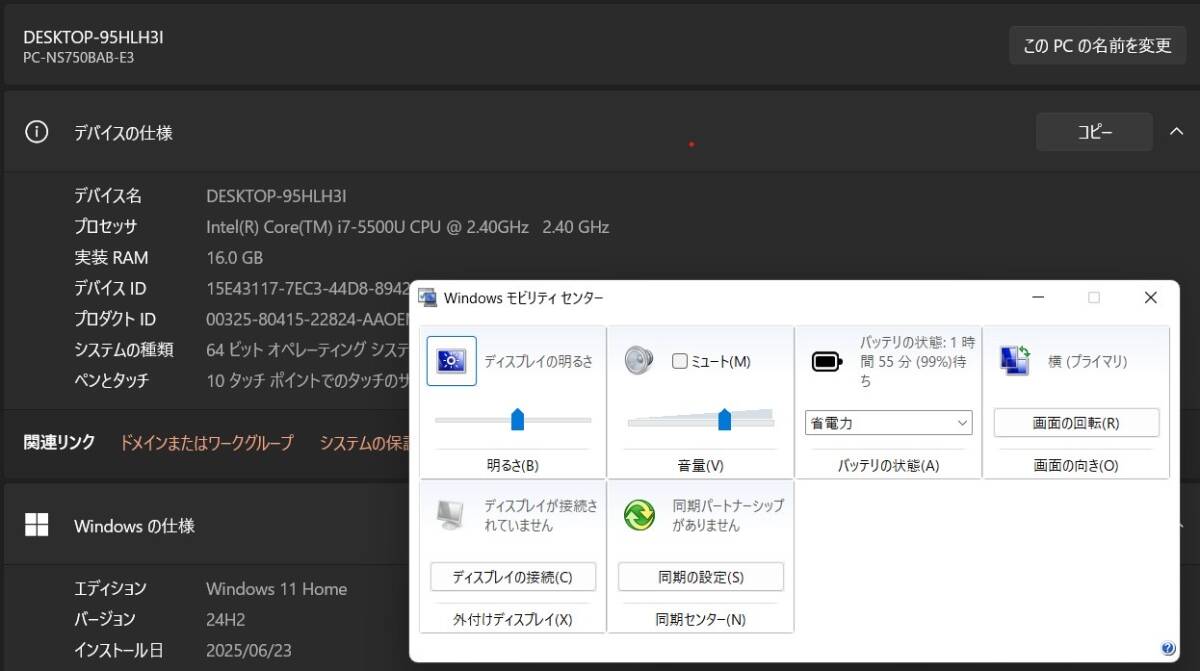Click the display brightness icon in Mobility Center
Image resolution: width=1200 pixels, height=671 pixels.
pos(452,361)
